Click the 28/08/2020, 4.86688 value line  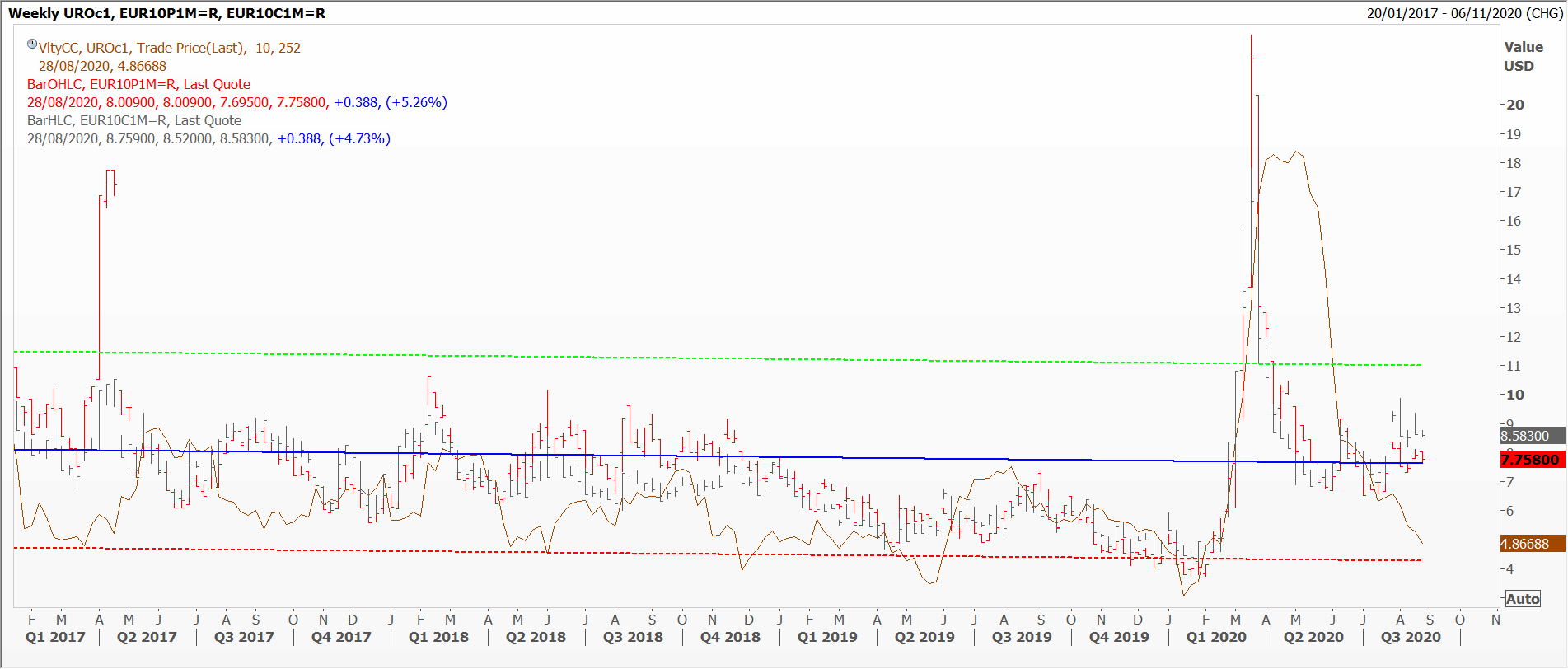(102, 66)
